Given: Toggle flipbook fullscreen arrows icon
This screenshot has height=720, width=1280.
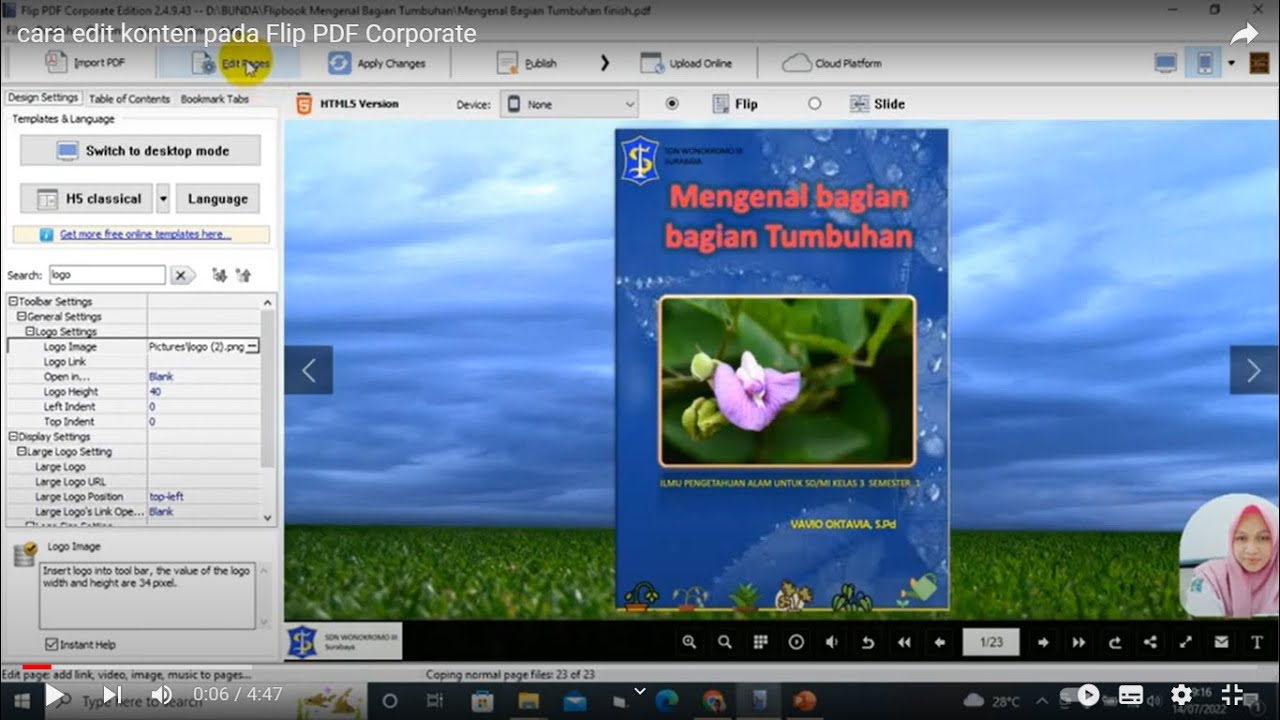Looking at the screenshot, I should tap(1186, 642).
